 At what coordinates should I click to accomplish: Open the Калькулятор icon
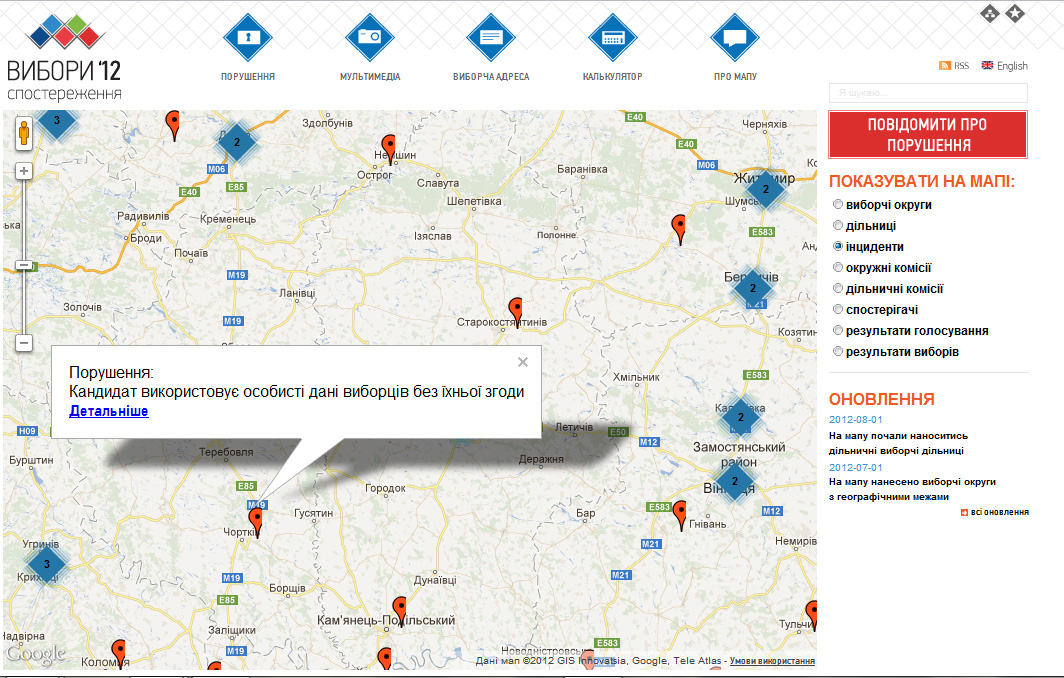(x=613, y=37)
